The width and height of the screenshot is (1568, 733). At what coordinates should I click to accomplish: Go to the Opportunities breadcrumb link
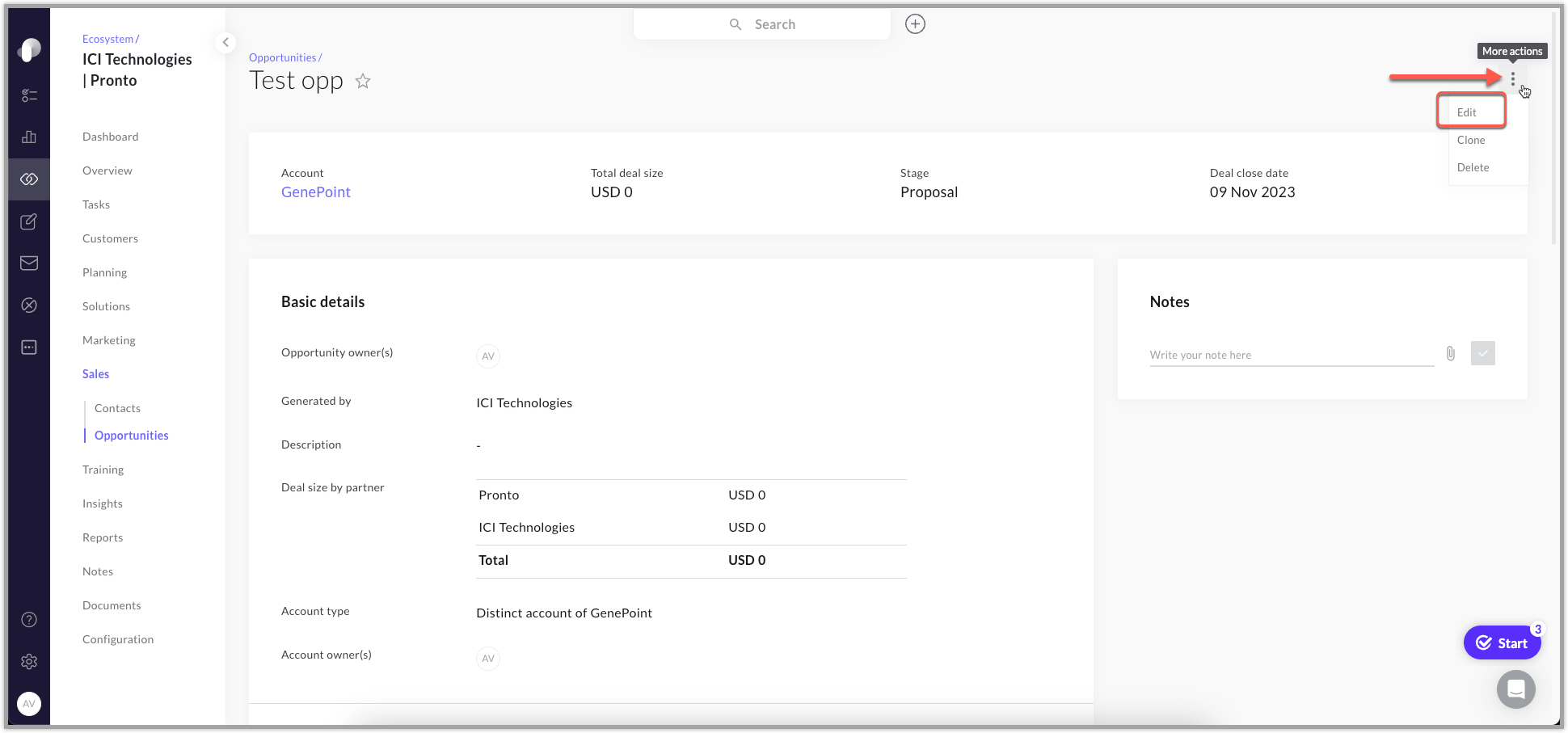point(283,57)
